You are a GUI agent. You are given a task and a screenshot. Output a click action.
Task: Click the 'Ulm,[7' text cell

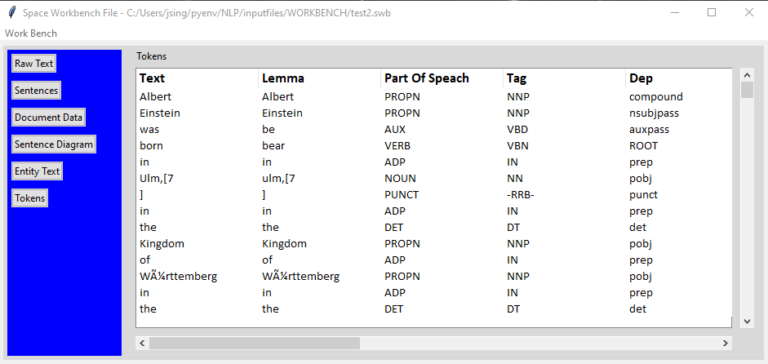click(156, 178)
